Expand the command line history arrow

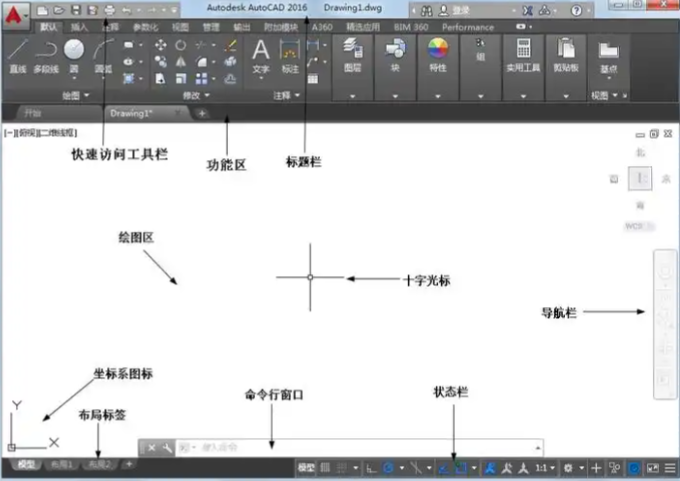pos(538,448)
